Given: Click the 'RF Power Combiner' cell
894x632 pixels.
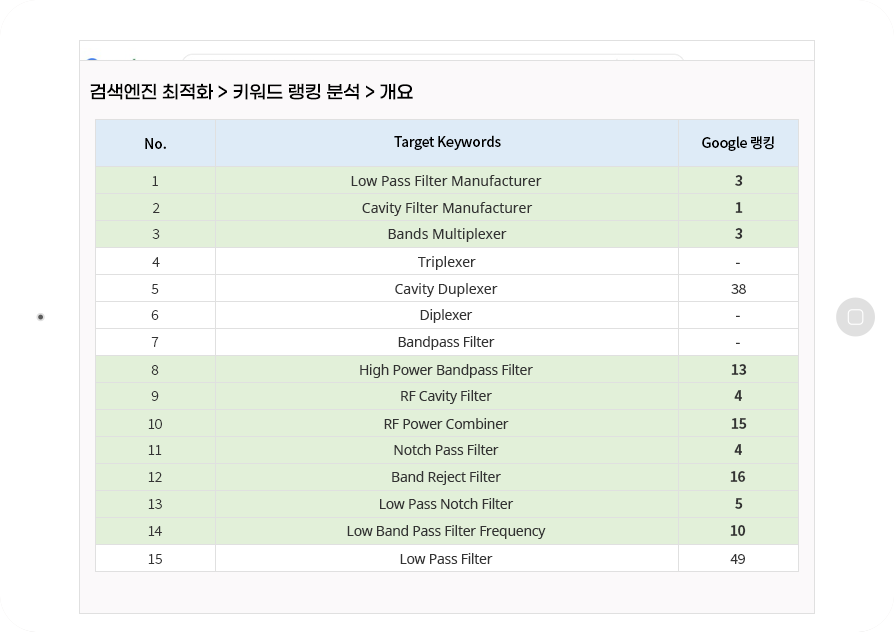Looking at the screenshot, I should 446,424.
